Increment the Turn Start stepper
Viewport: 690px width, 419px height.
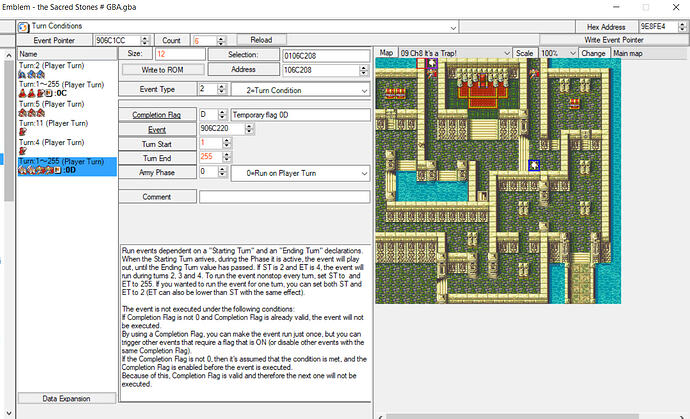[227, 141]
